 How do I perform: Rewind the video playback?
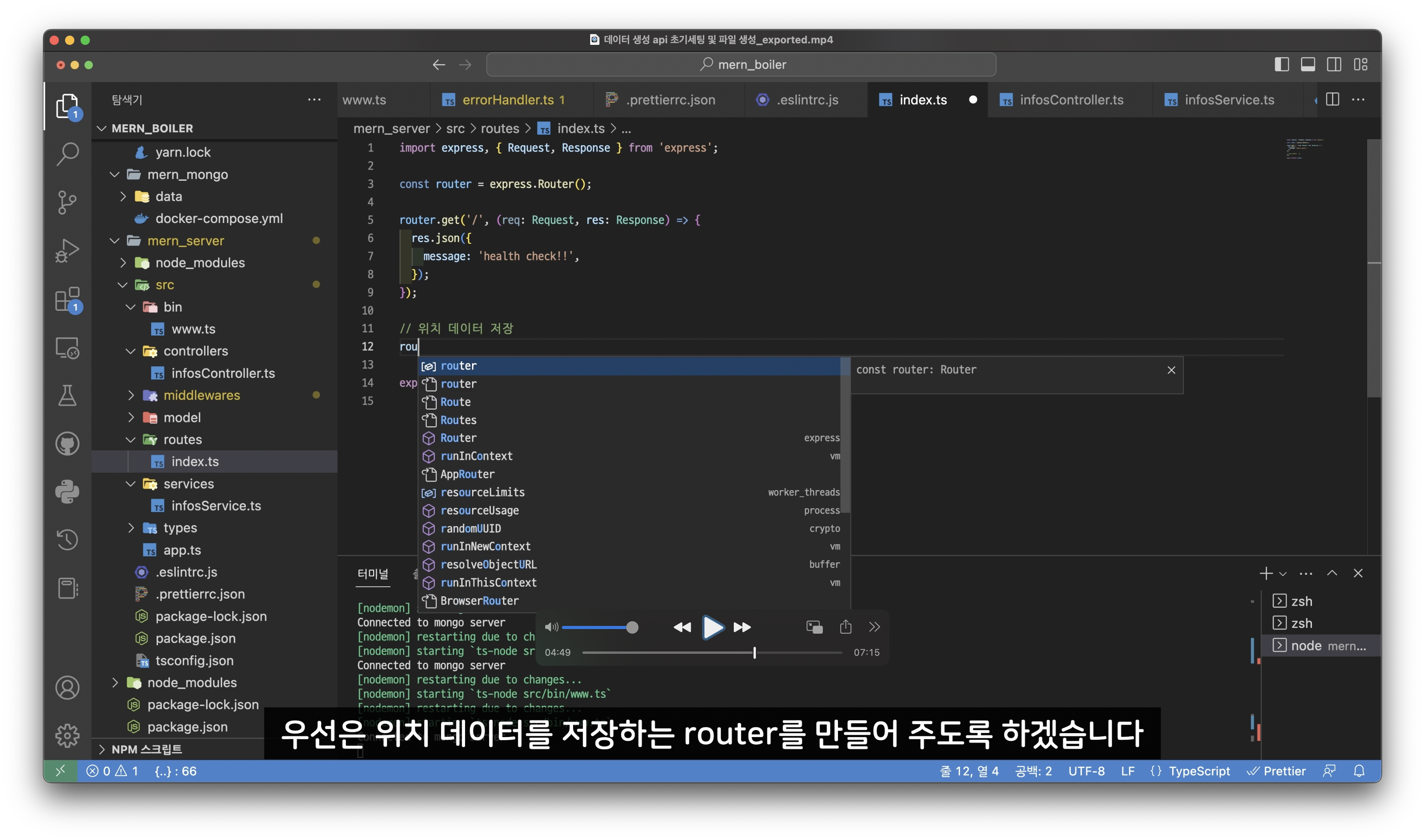coord(682,627)
